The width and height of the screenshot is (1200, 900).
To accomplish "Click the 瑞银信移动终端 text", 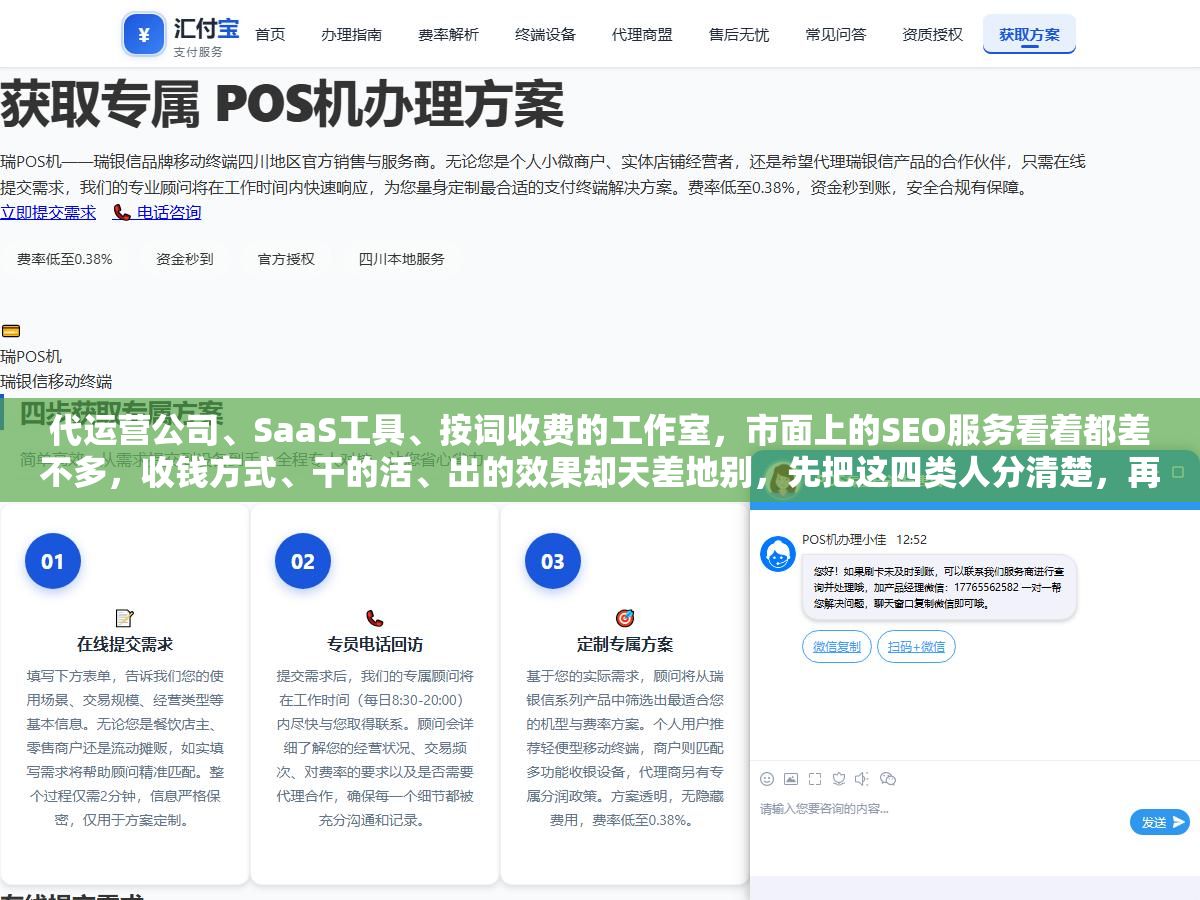I will pyautogui.click(x=56, y=381).
